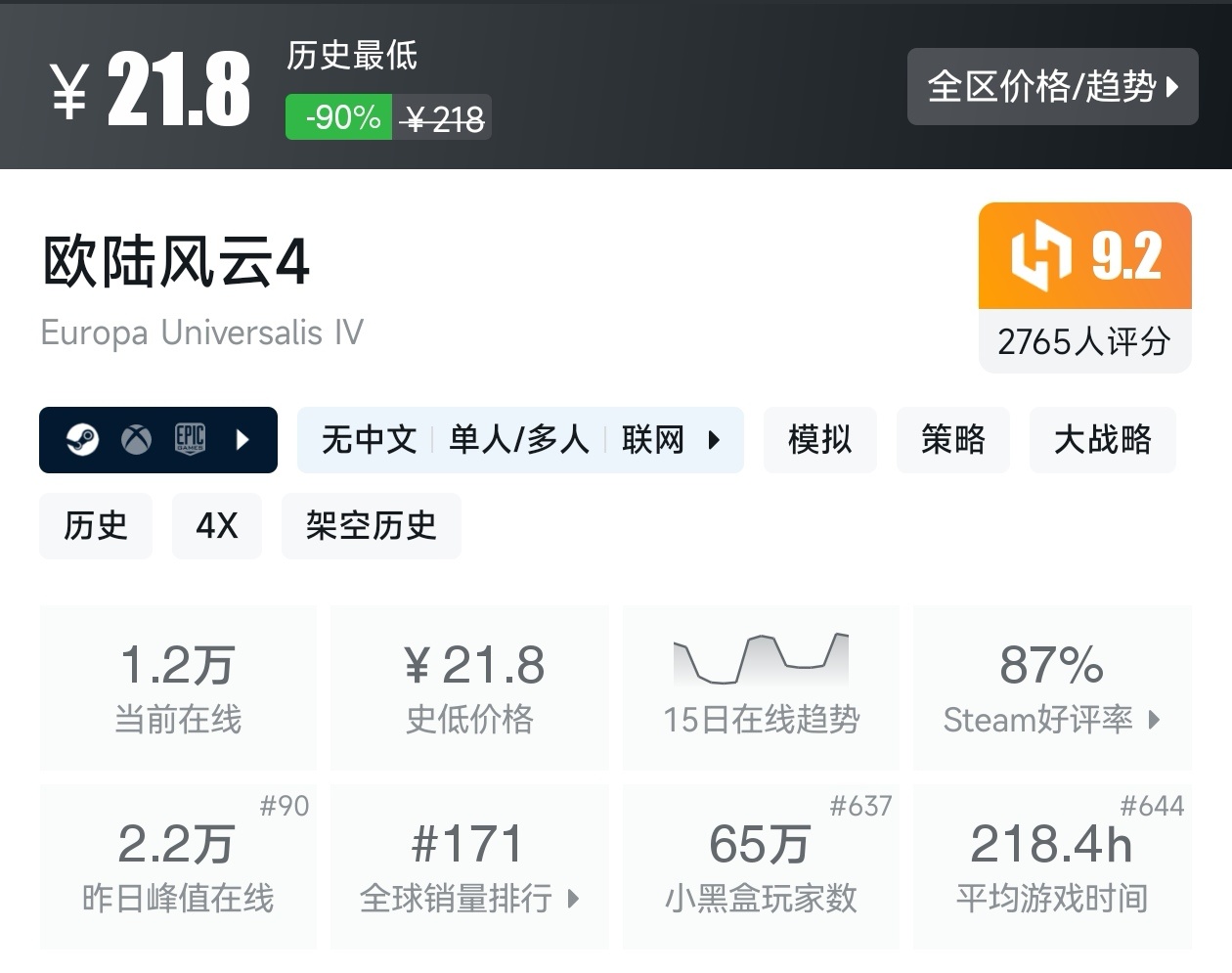
Task: Select the 单人/多人 label
Action: point(519,440)
